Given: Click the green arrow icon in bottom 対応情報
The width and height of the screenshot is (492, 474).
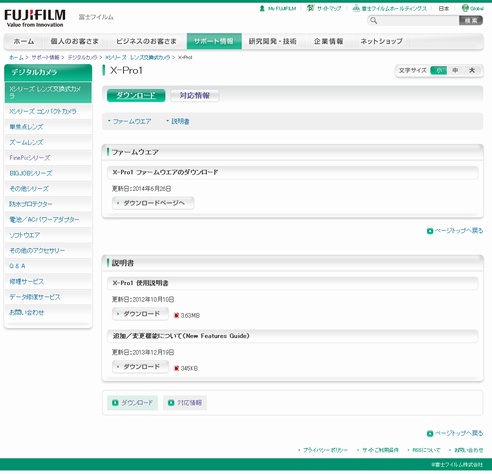Looking at the screenshot, I should coord(171,403).
